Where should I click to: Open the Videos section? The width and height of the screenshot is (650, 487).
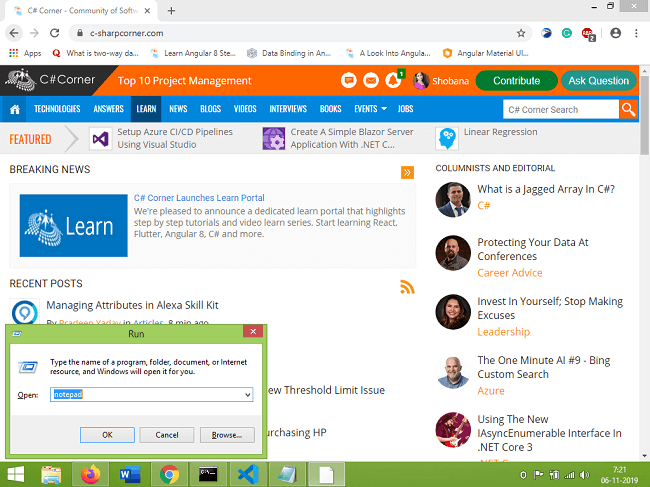[x=245, y=109]
